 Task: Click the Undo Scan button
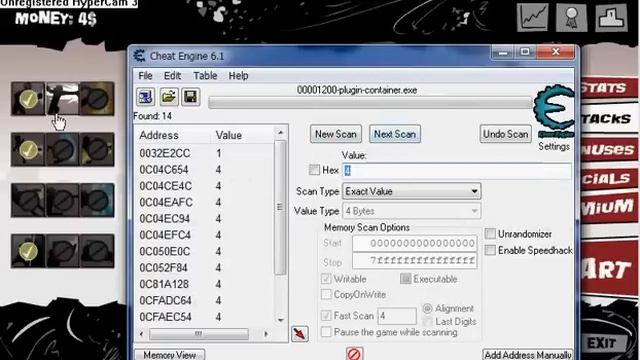[505, 134]
